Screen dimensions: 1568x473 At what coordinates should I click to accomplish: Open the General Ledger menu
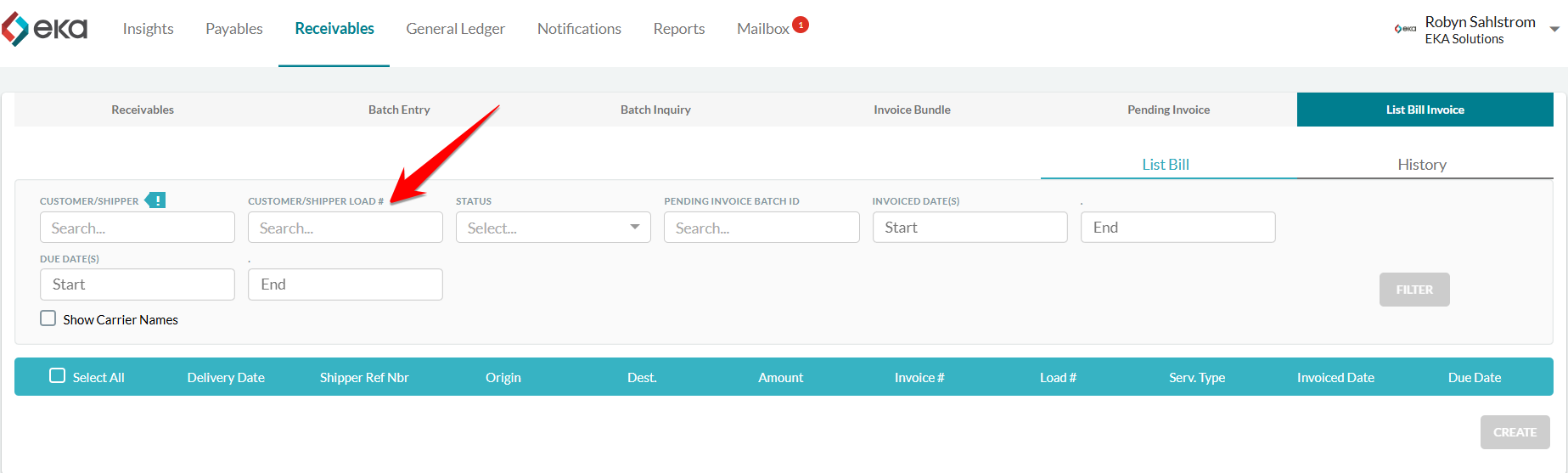pos(456,29)
